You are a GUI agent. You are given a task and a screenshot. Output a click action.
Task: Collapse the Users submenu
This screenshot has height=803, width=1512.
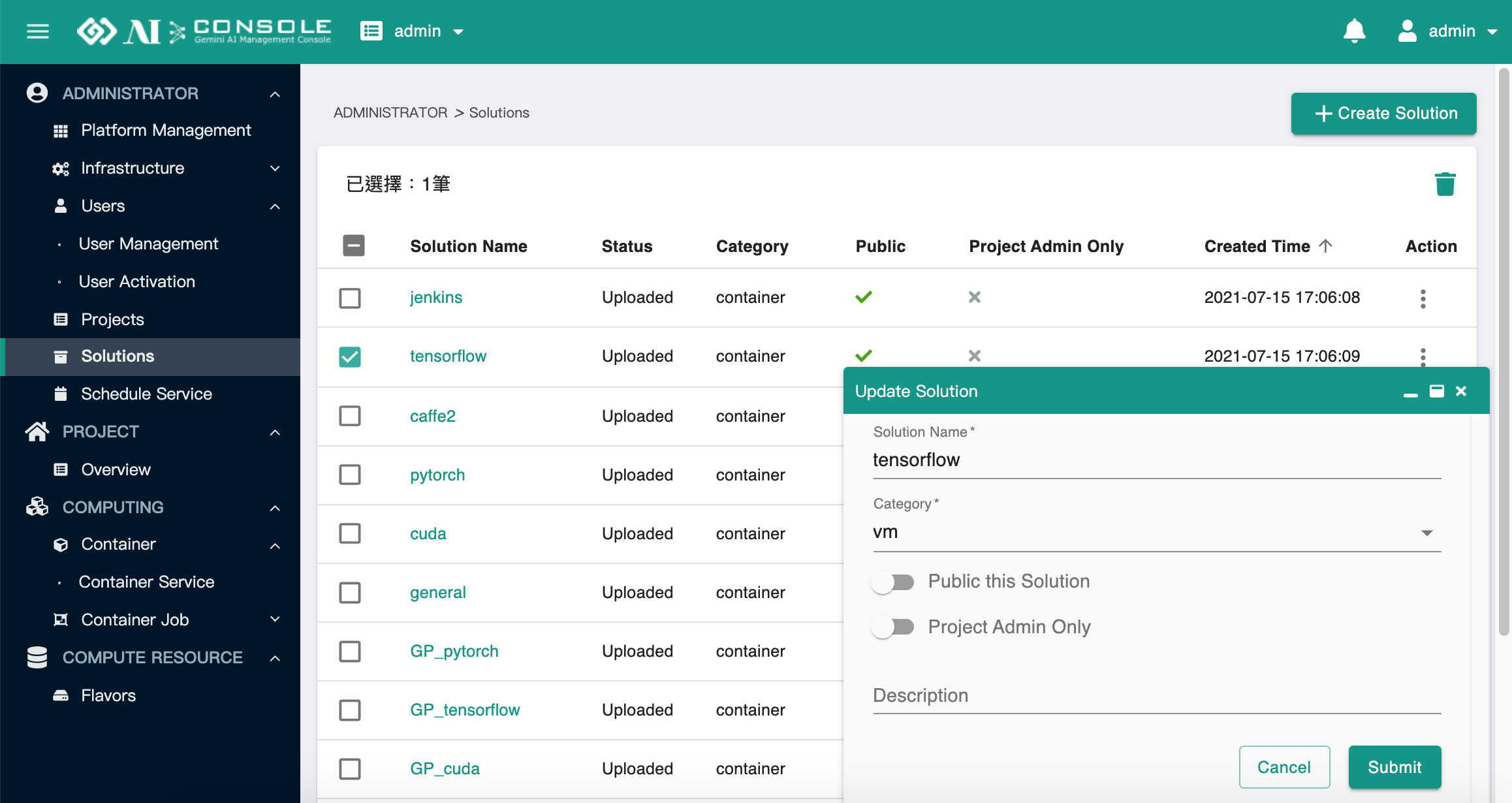pos(275,206)
